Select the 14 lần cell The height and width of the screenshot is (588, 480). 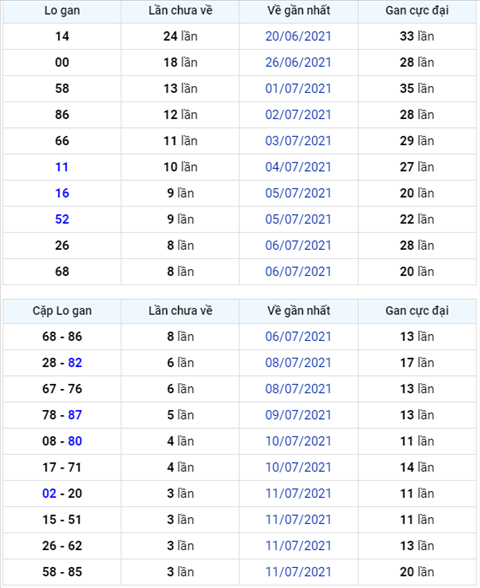click(417, 468)
